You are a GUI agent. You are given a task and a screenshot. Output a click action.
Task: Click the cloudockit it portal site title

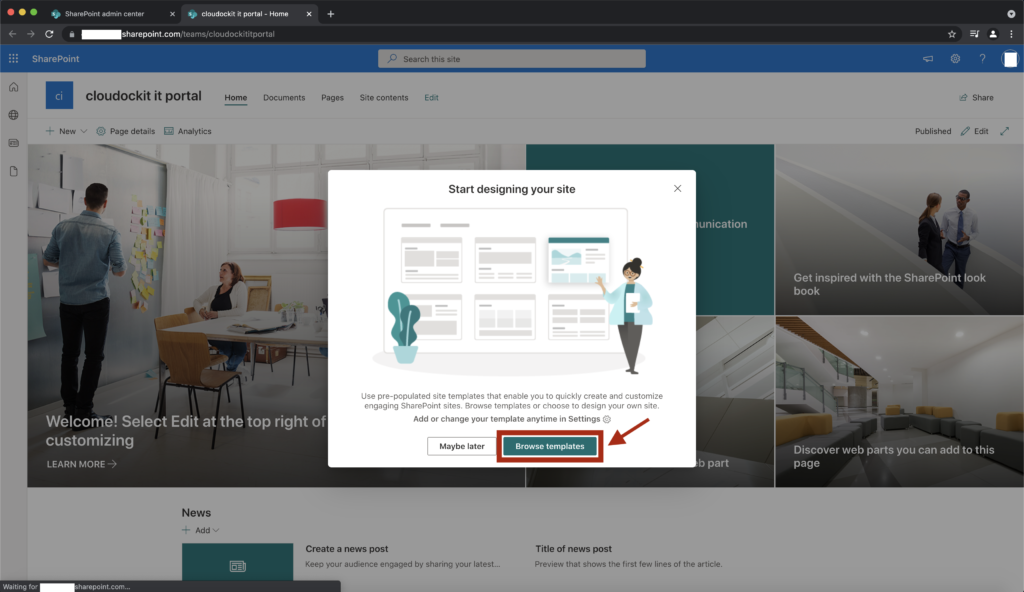(x=144, y=96)
